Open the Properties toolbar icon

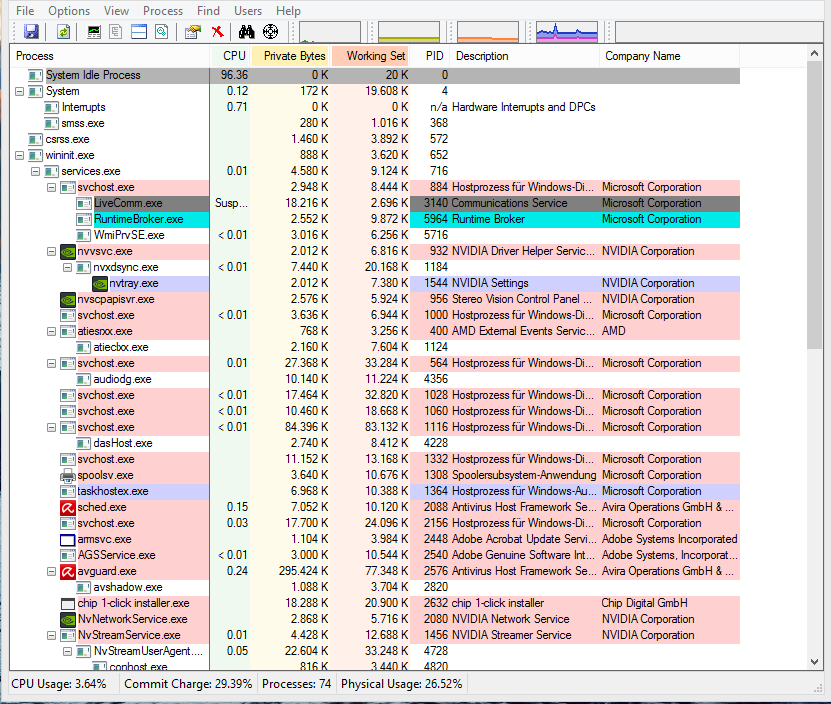click(193, 32)
